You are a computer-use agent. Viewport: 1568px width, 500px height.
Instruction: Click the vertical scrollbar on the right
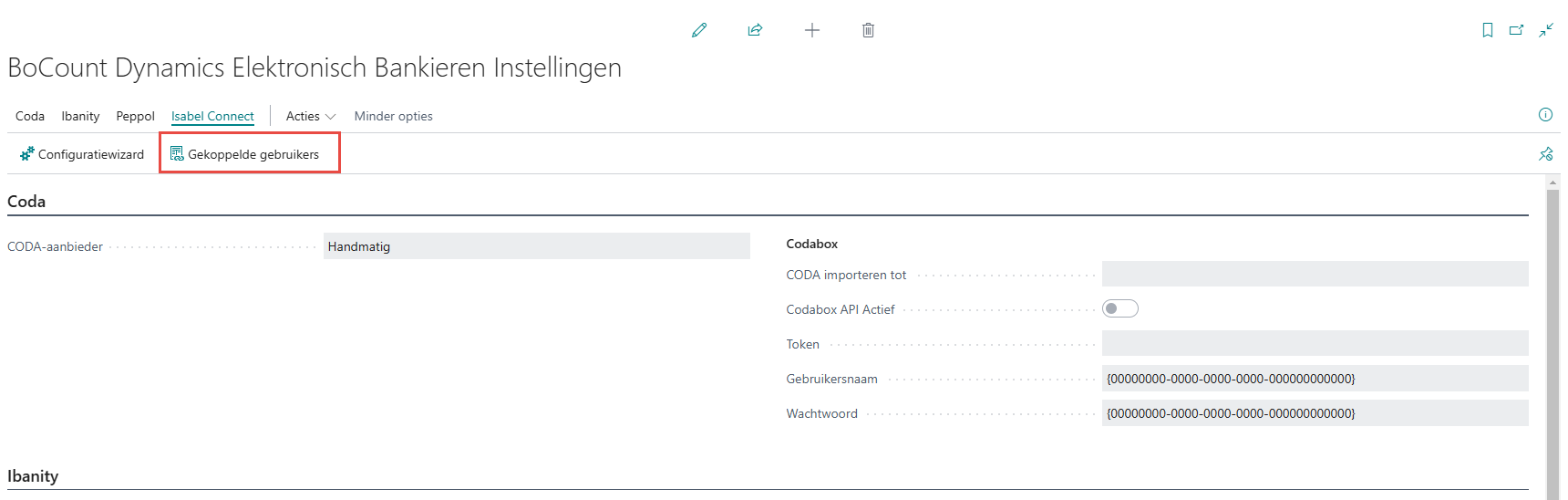[1553, 338]
